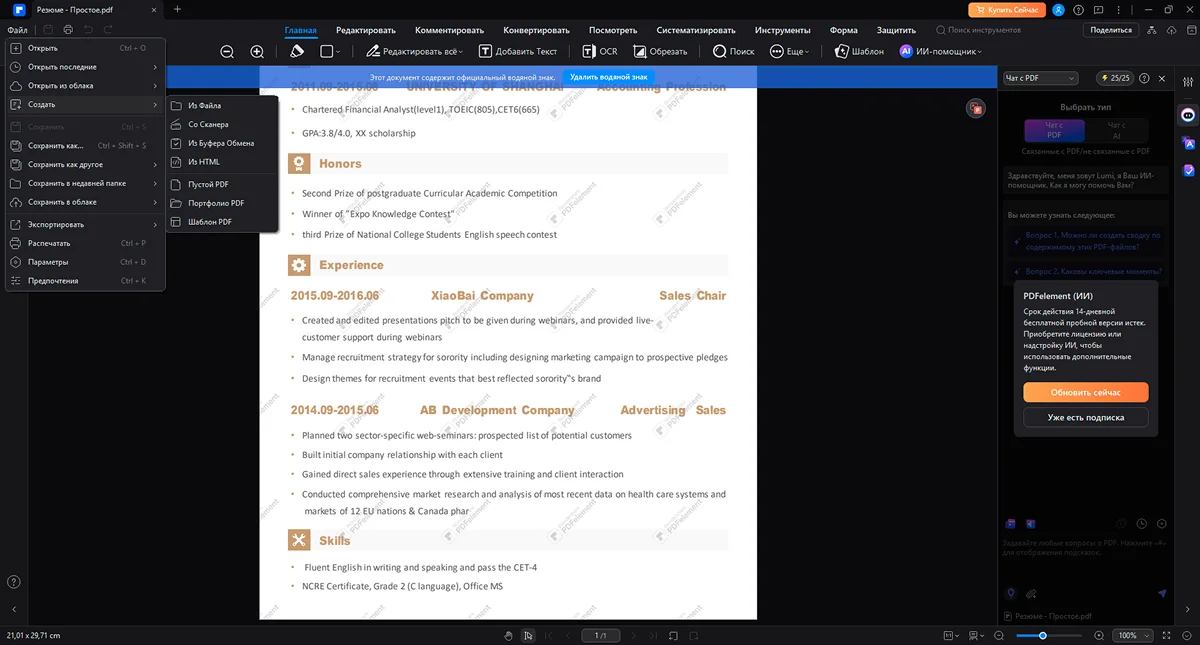This screenshot has width=1200, height=645.
Task: Choose Пустой PDF
Action: [x=223, y=184]
